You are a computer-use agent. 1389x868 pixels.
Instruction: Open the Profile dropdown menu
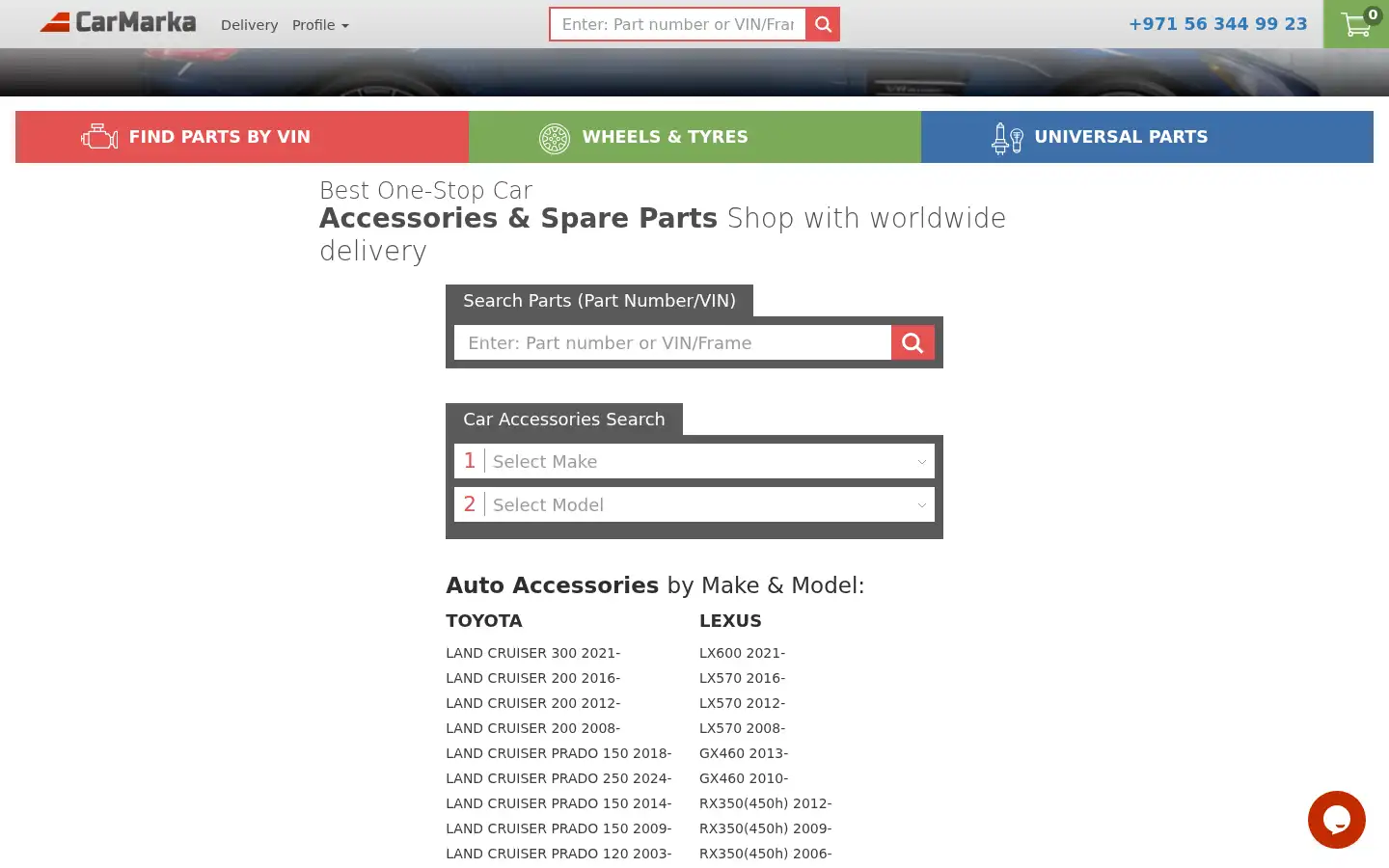320,25
